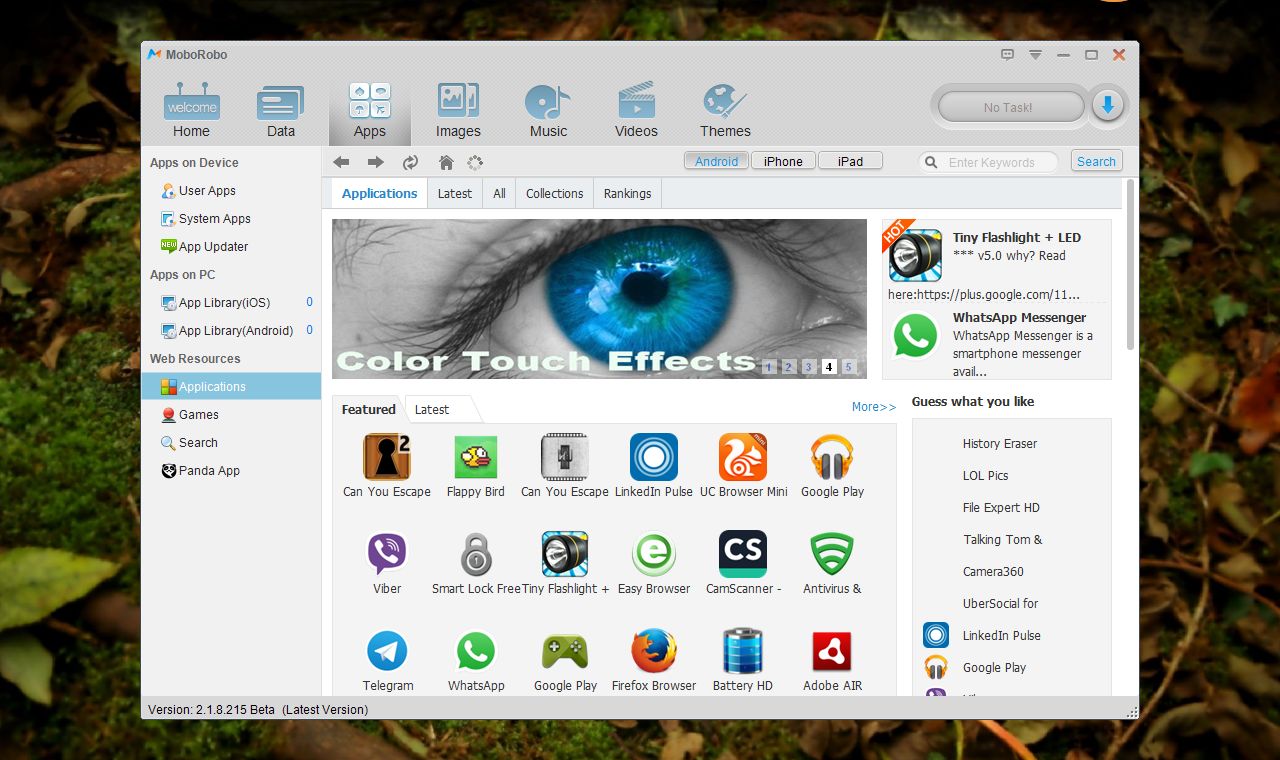Select the Latest sub-tab beside Featured

click(x=432, y=409)
